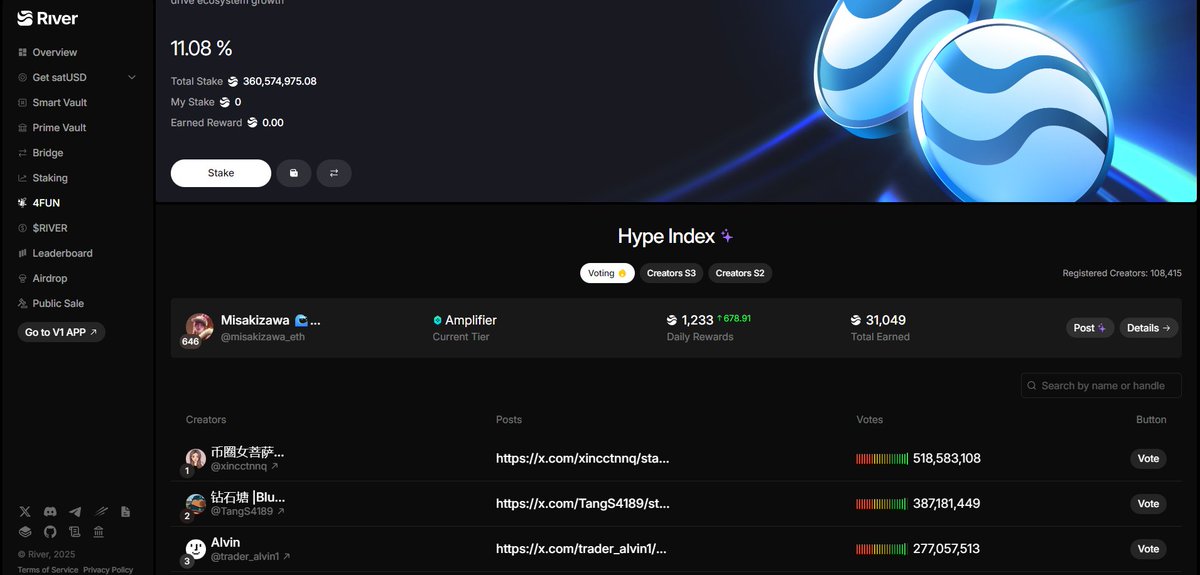Open Prime Vault in the sidebar
The image size is (1200, 575).
(59, 127)
